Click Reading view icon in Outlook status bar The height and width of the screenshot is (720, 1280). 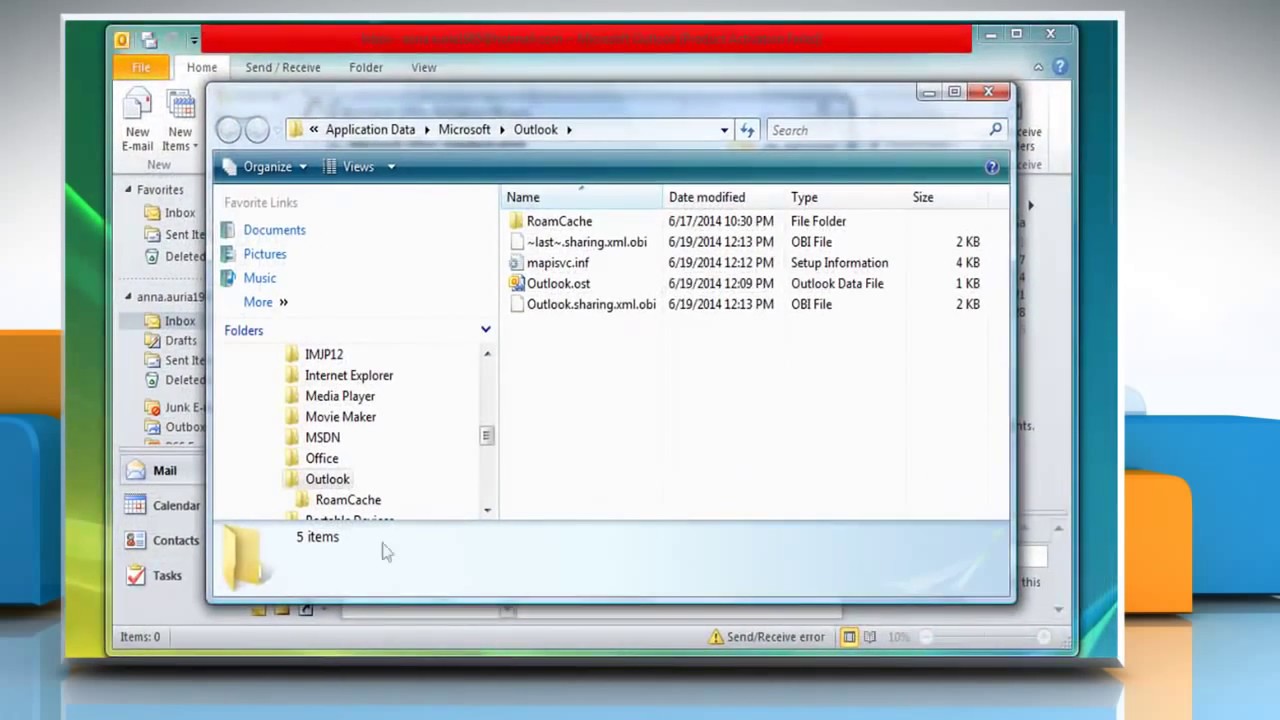point(870,637)
